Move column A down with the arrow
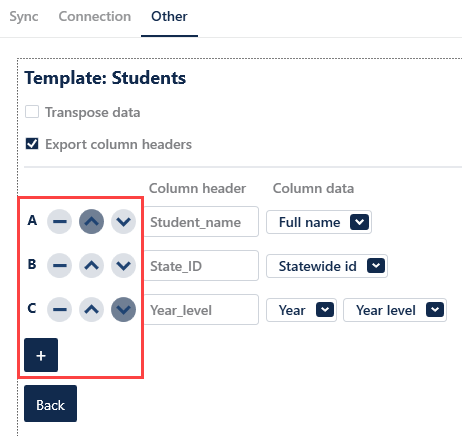 tap(123, 221)
